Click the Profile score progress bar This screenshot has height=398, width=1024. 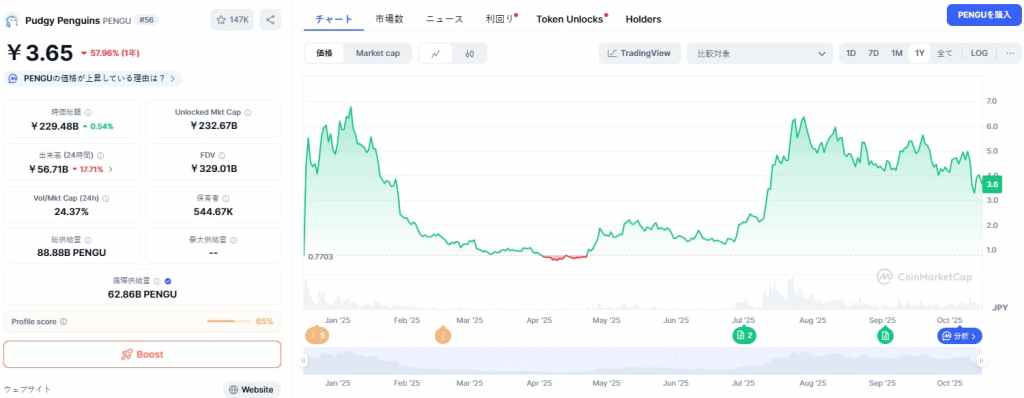point(229,322)
